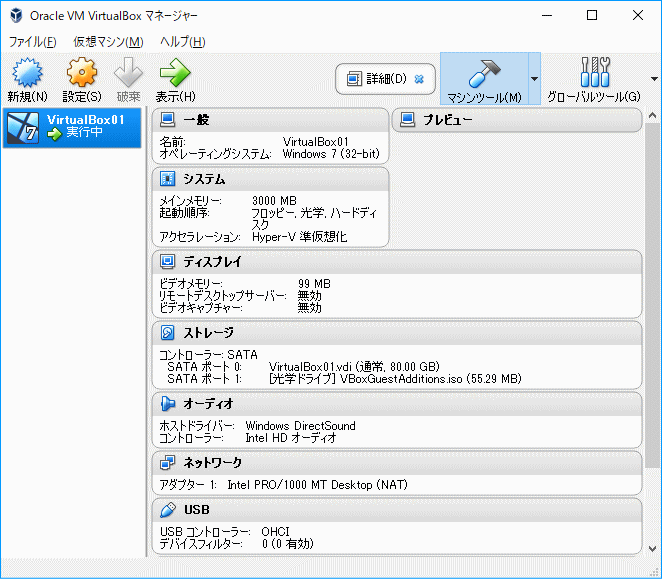Image resolution: width=662 pixels, height=579 pixels.
Task: Select マシンツール(M) hammer icon
Action: point(485,73)
